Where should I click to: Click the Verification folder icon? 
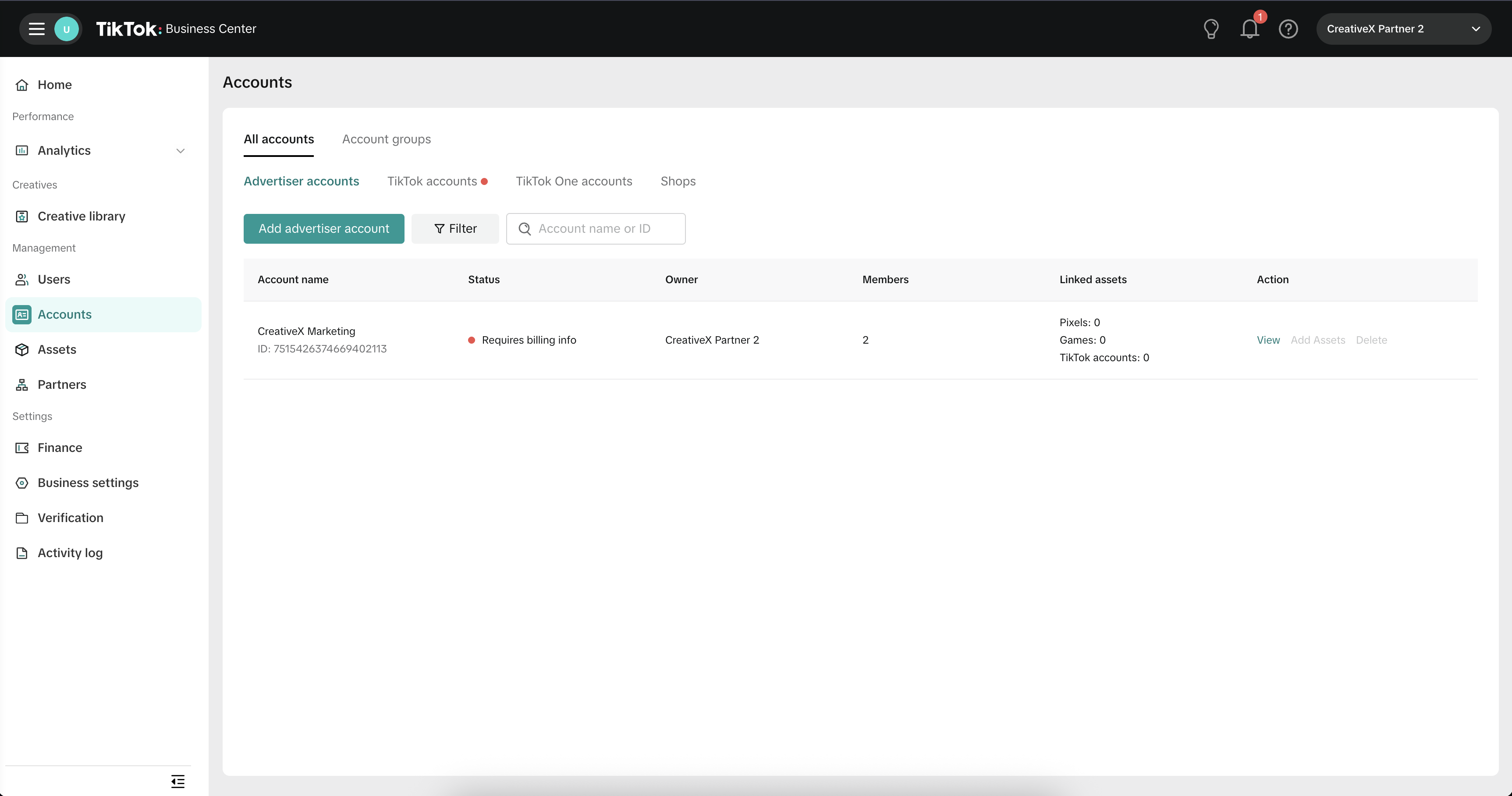[22, 518]
